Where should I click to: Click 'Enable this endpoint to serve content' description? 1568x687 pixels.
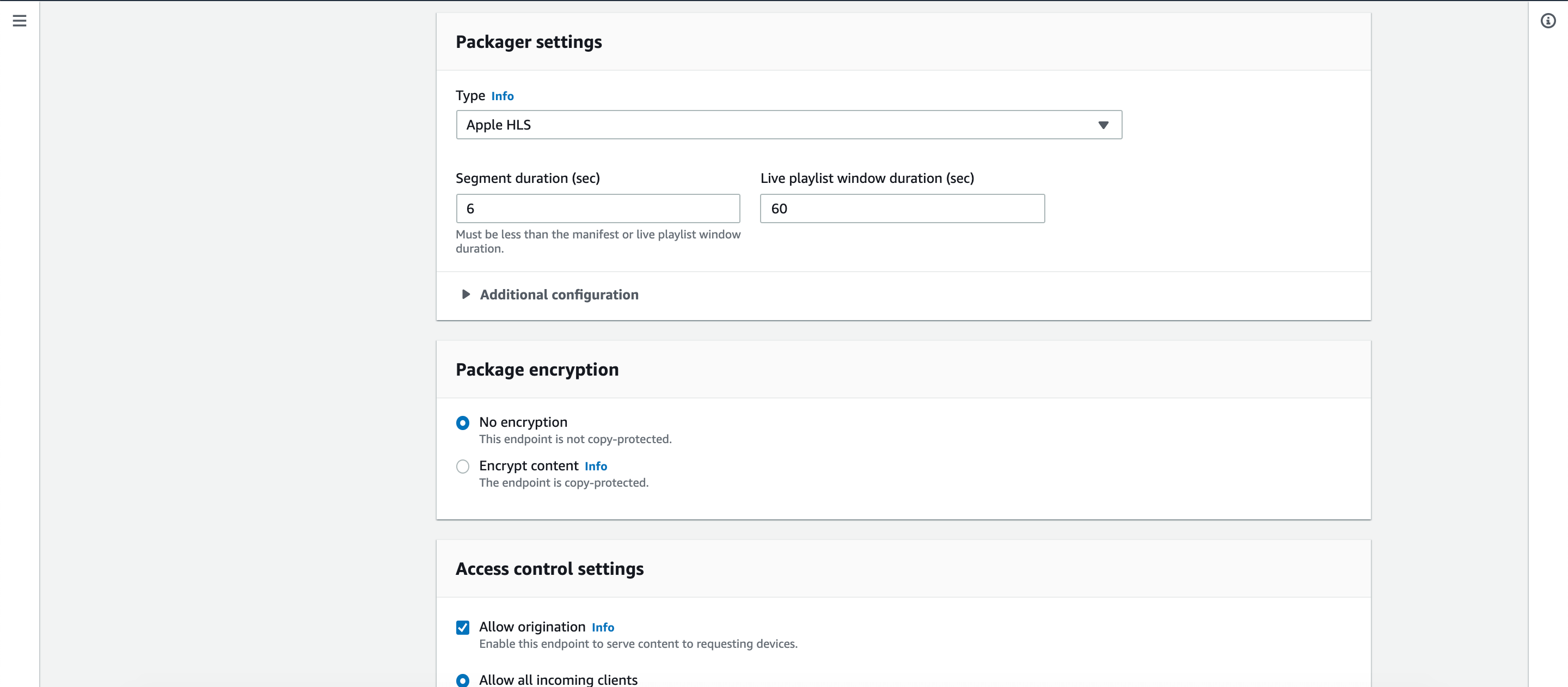pyautogui.click(x=638, y=644)
